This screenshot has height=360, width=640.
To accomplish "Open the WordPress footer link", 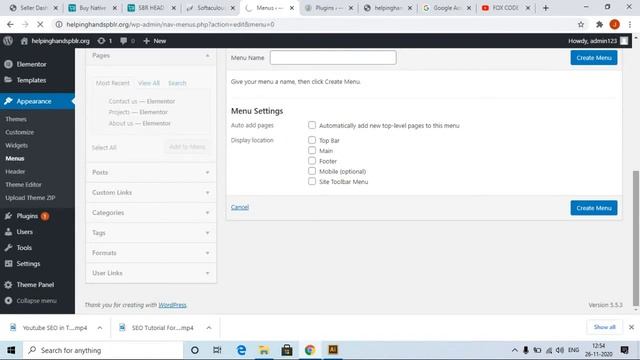I will click(172, 305).
